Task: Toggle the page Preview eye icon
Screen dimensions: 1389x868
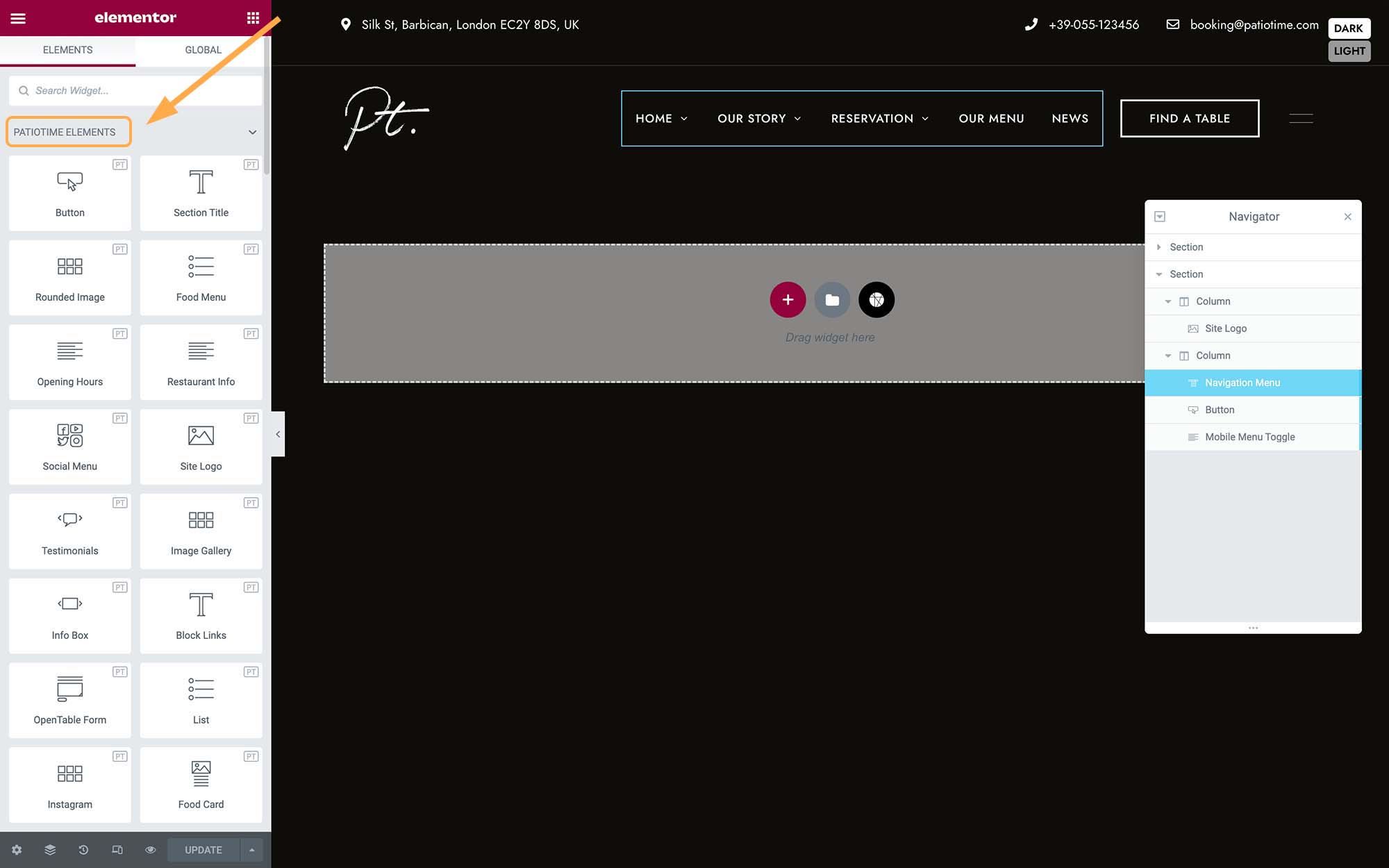Action: coord(150,849)
